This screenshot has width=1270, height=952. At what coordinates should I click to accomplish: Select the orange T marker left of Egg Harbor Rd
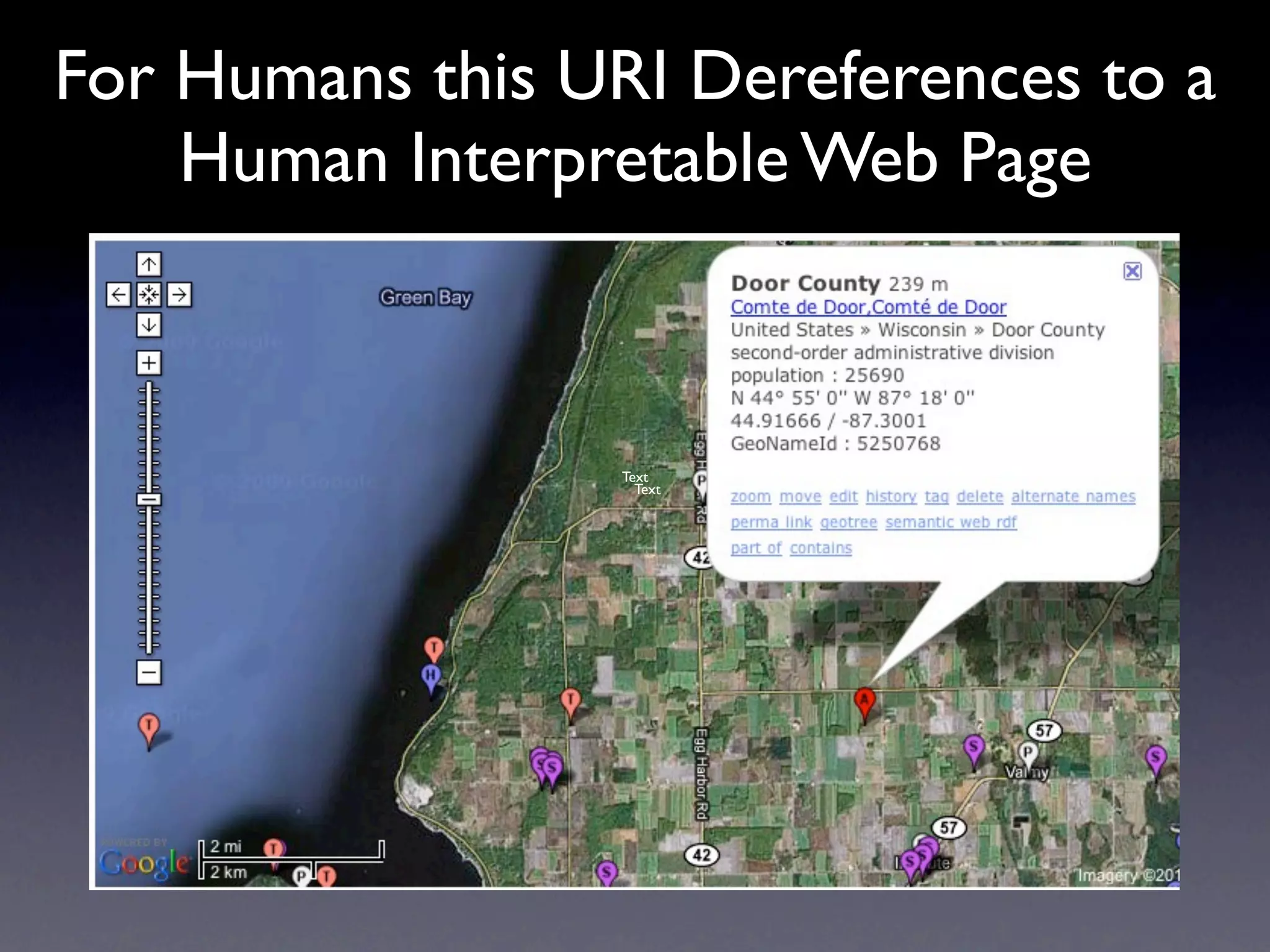(x=571, y=703)
